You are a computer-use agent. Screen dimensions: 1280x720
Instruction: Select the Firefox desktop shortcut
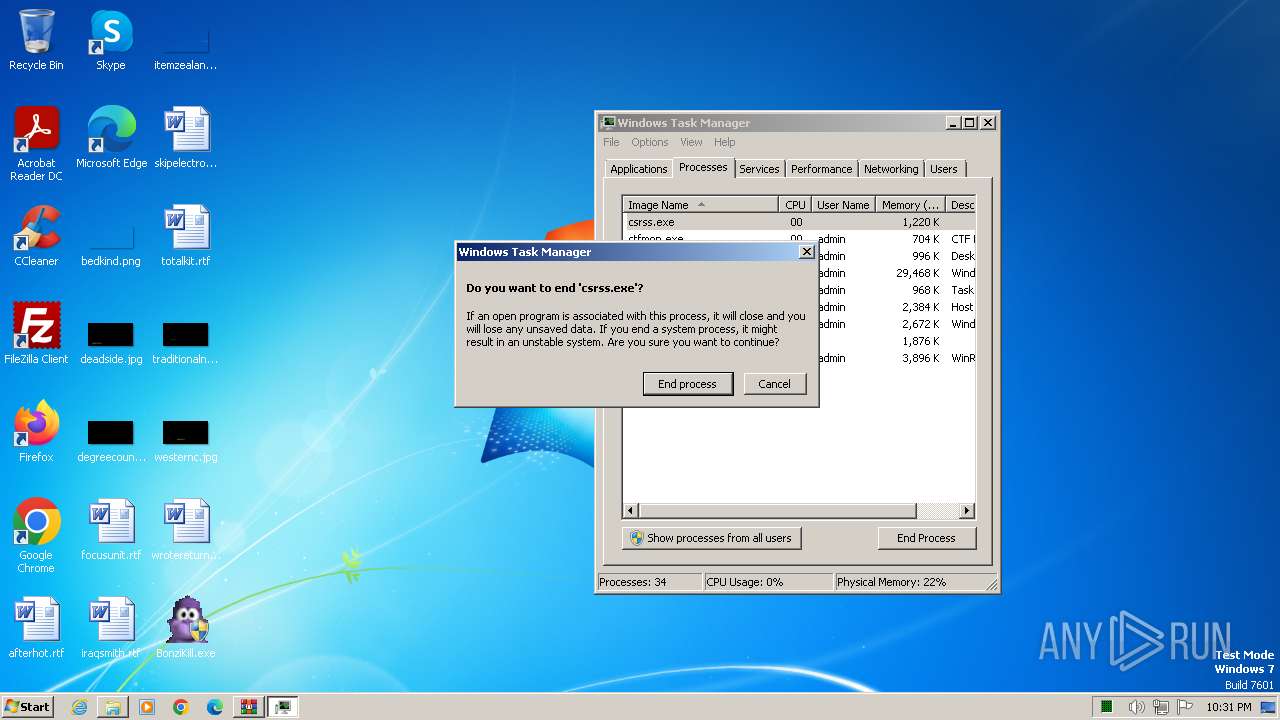[x=36, y=432]
